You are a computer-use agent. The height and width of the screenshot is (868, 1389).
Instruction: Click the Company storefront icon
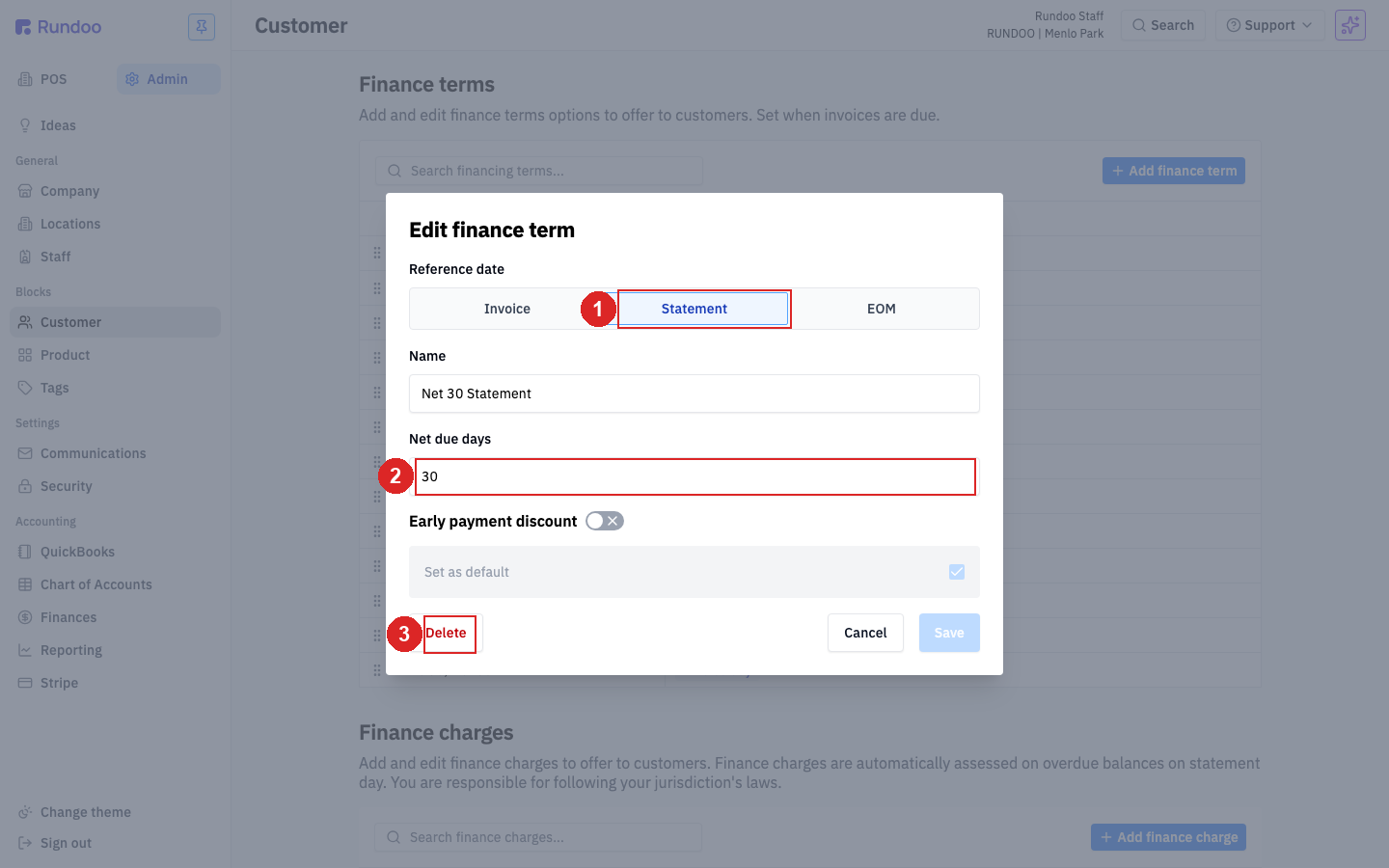25,191
